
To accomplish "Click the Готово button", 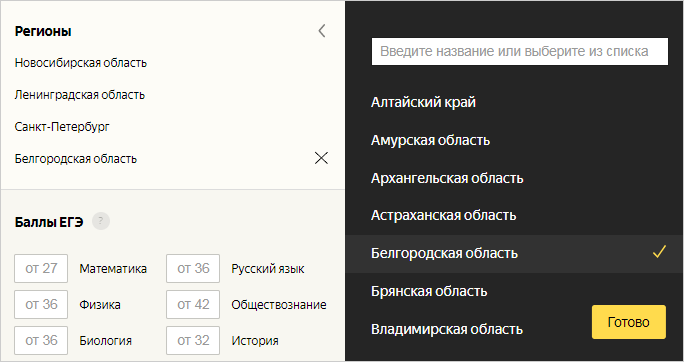I will (x=629, y=322).
